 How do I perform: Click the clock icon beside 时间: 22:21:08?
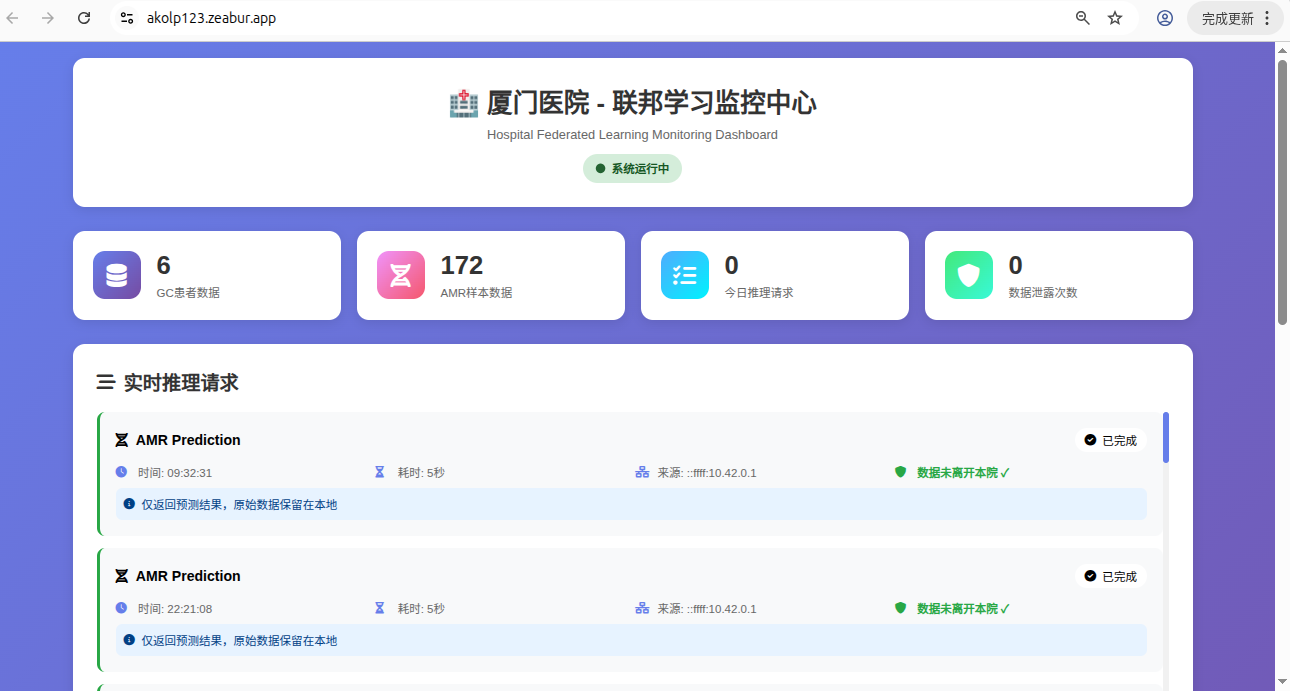click(122, 608)
